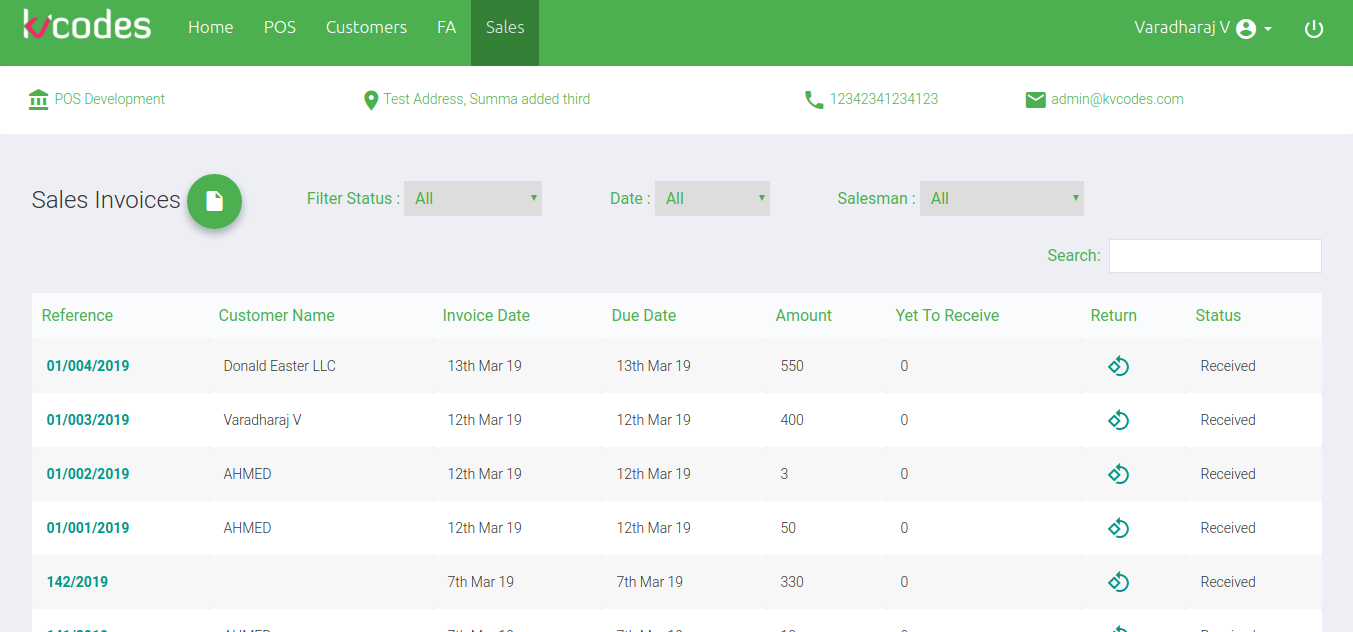Focus the Search input field
The height and width of the screenshot is (632, 1353).
point(1214,256)
